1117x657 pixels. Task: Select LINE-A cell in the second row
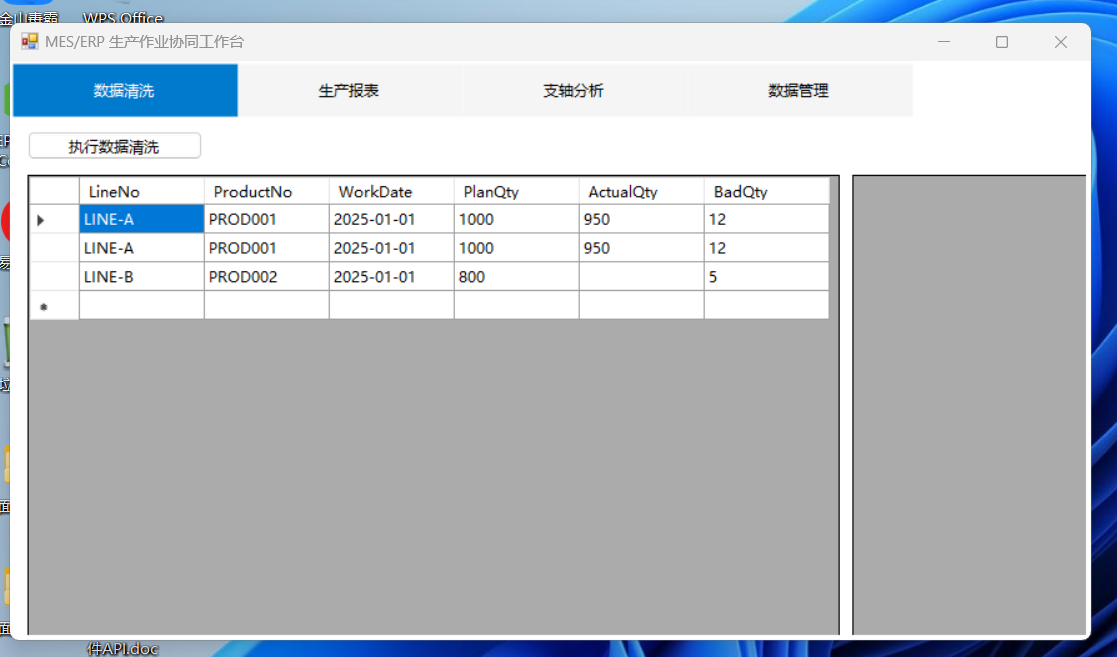pos(142,248)
